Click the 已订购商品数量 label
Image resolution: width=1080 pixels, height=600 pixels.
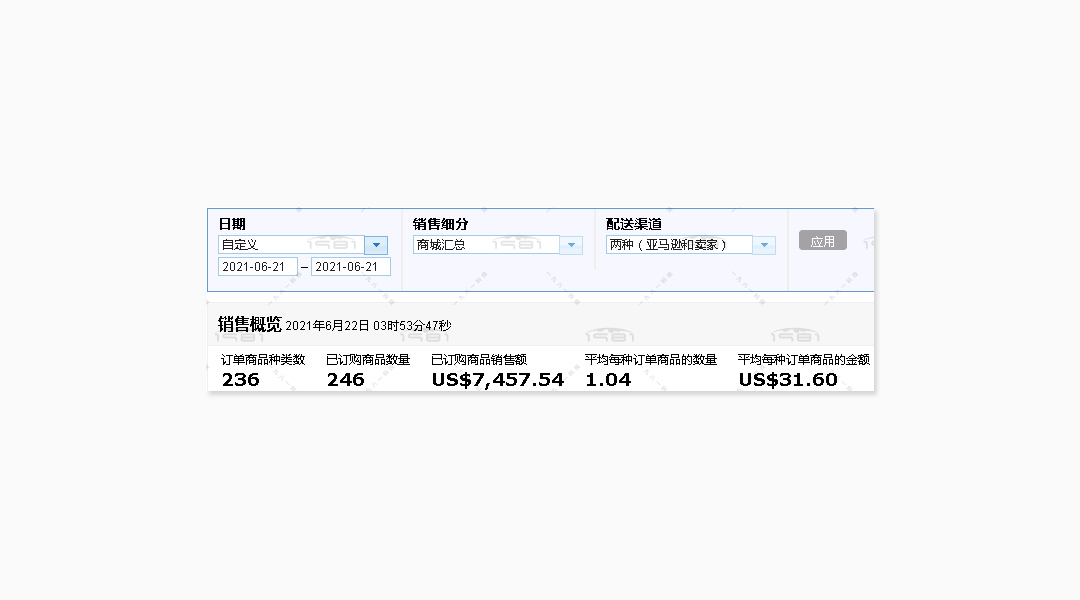368,360
